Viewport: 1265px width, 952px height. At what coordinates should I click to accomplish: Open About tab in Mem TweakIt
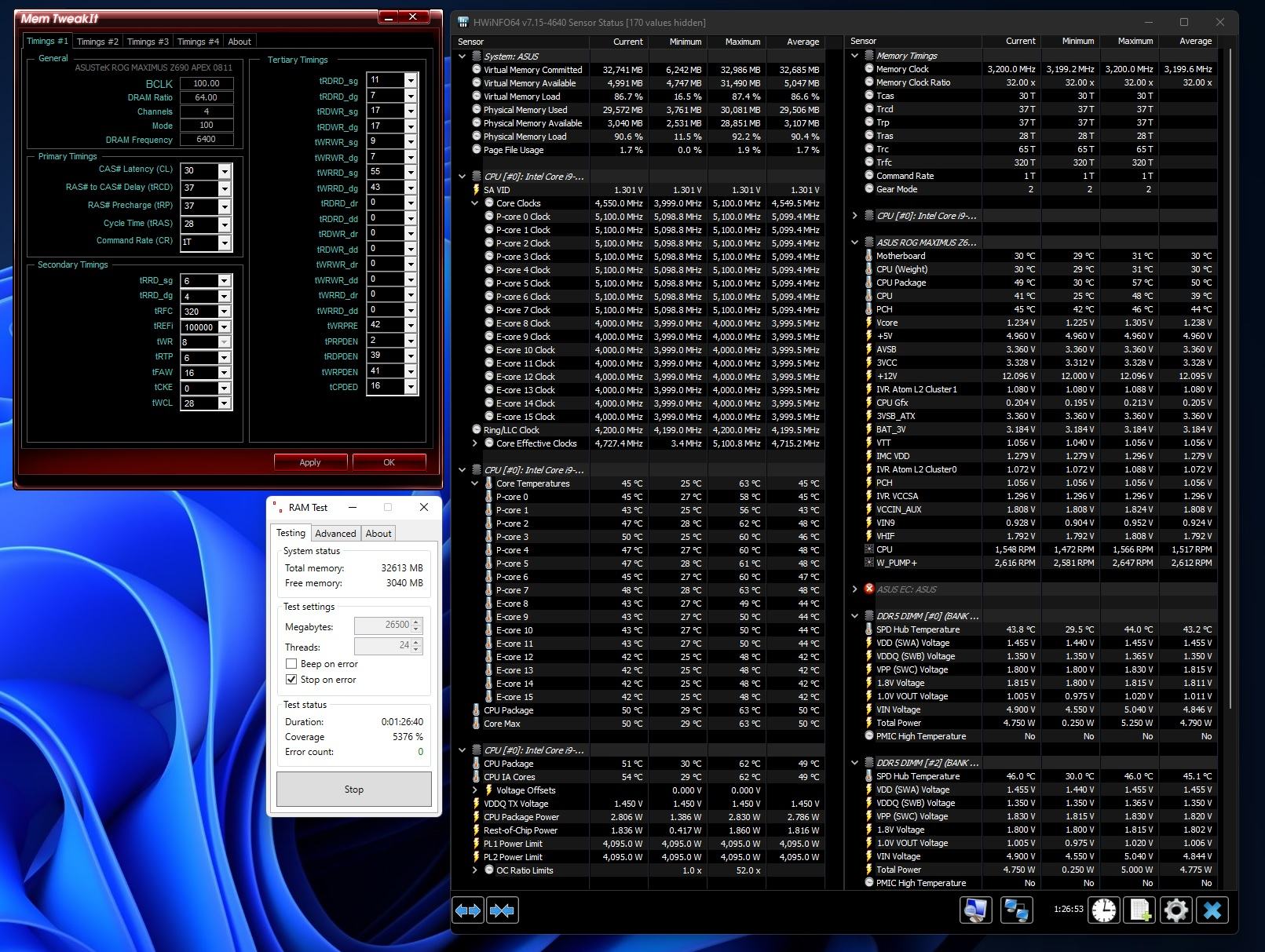pos(239,42)
